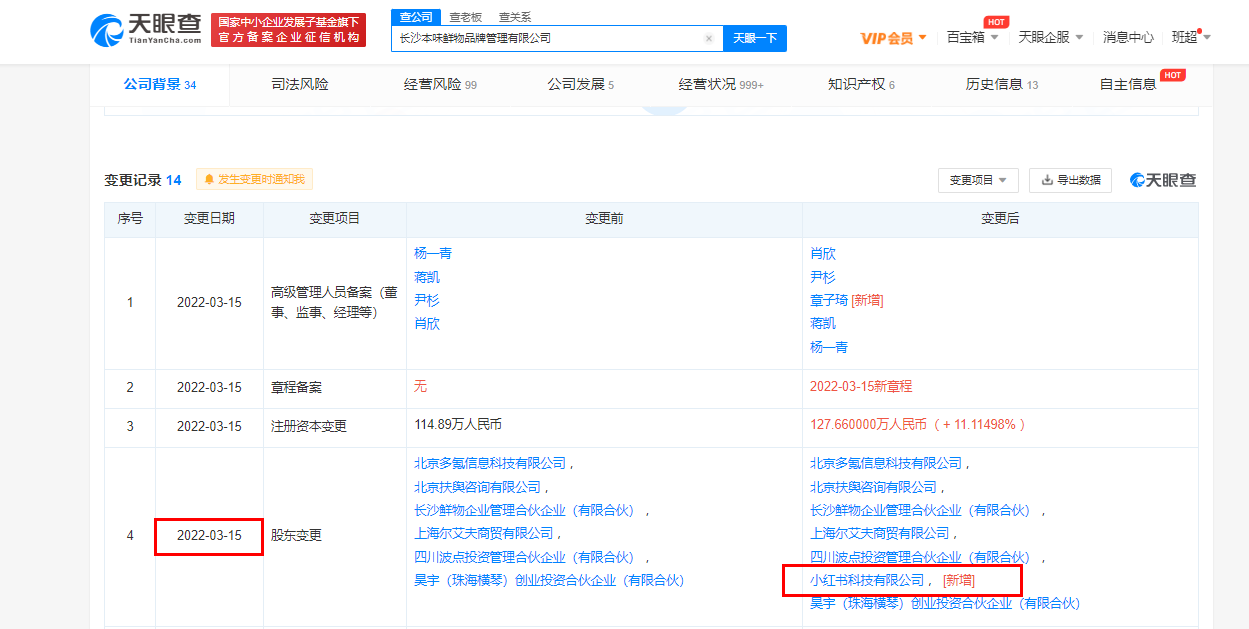The width and height of the screenshot is (1249, 629).
Task: Expand the 天眼企服 menu
Action: click(1051, 37)
